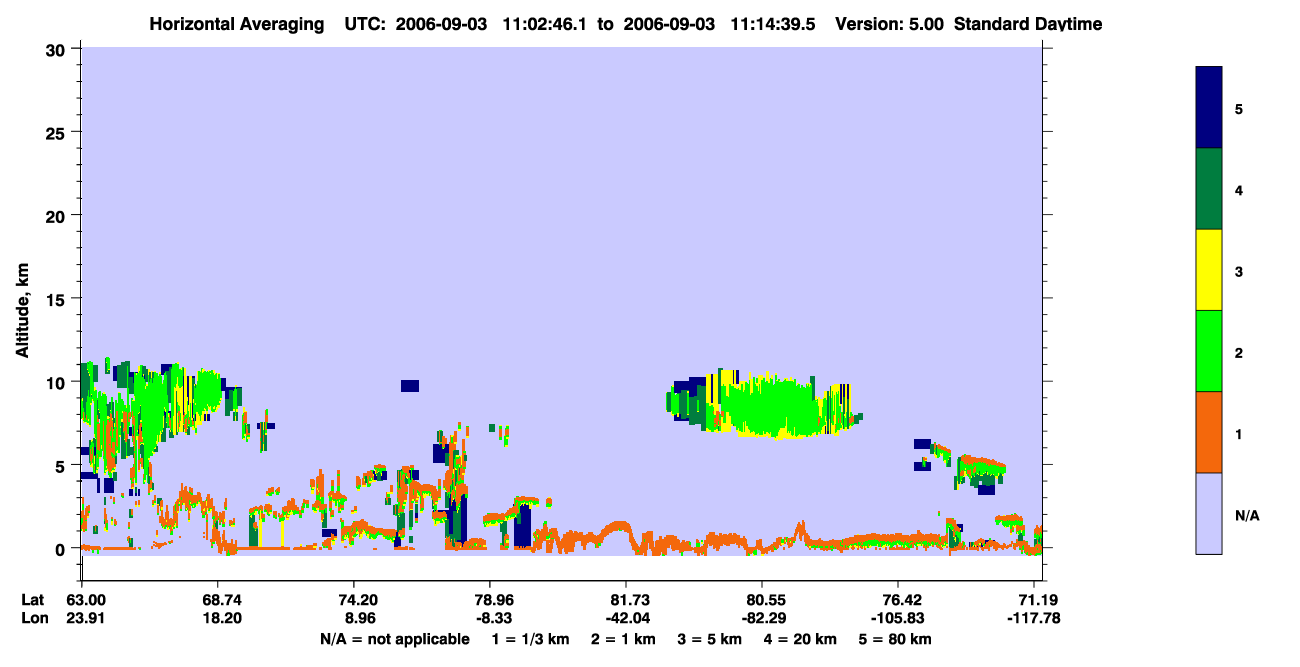Viewport: 1300px width, 667px height.
Task: Click the 'Horizontal Averaging' title text
Action: [x=237, y=23]
